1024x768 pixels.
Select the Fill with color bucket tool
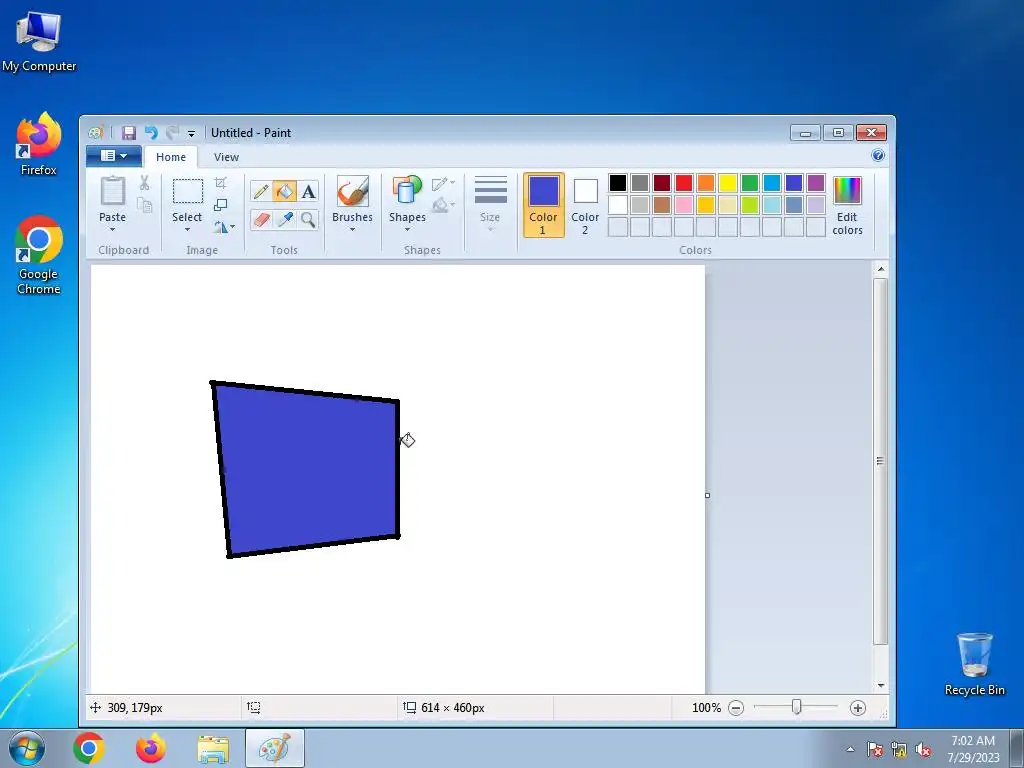pyautogui.click(x=285, y=191)
